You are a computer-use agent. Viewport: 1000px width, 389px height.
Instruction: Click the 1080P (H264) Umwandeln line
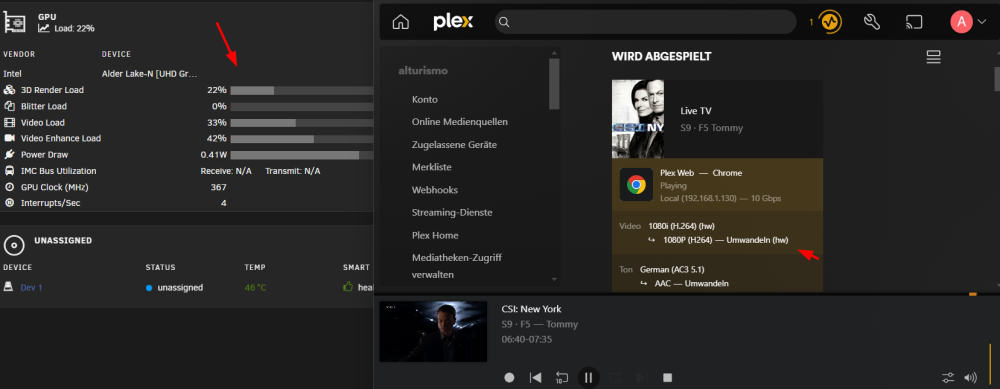pyautogui.click(x=726, y=240)
